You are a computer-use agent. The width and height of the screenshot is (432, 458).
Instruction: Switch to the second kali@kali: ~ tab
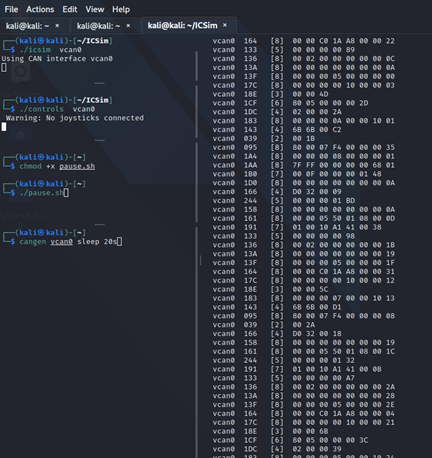pyautogui.click(x=98, y=26)
